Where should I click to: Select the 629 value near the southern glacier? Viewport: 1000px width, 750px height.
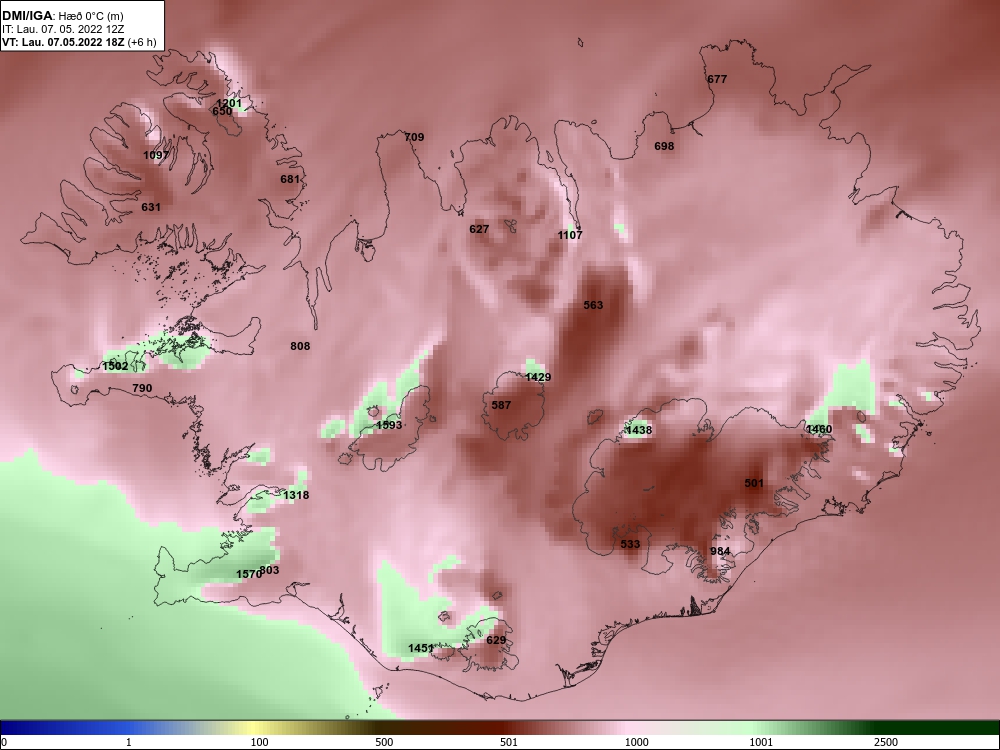click(x=496, y=640)
